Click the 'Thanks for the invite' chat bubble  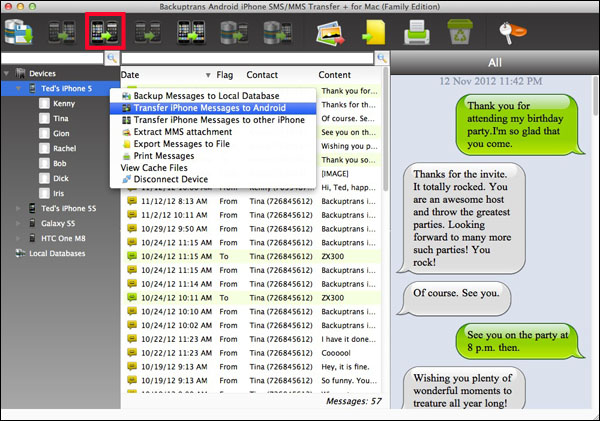tap(462, 218)
